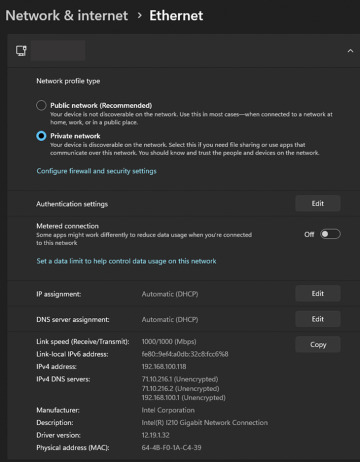Screen dimensions: 360x462
Task: Toggle the Metered connection switch
Action: coord(330,234)
